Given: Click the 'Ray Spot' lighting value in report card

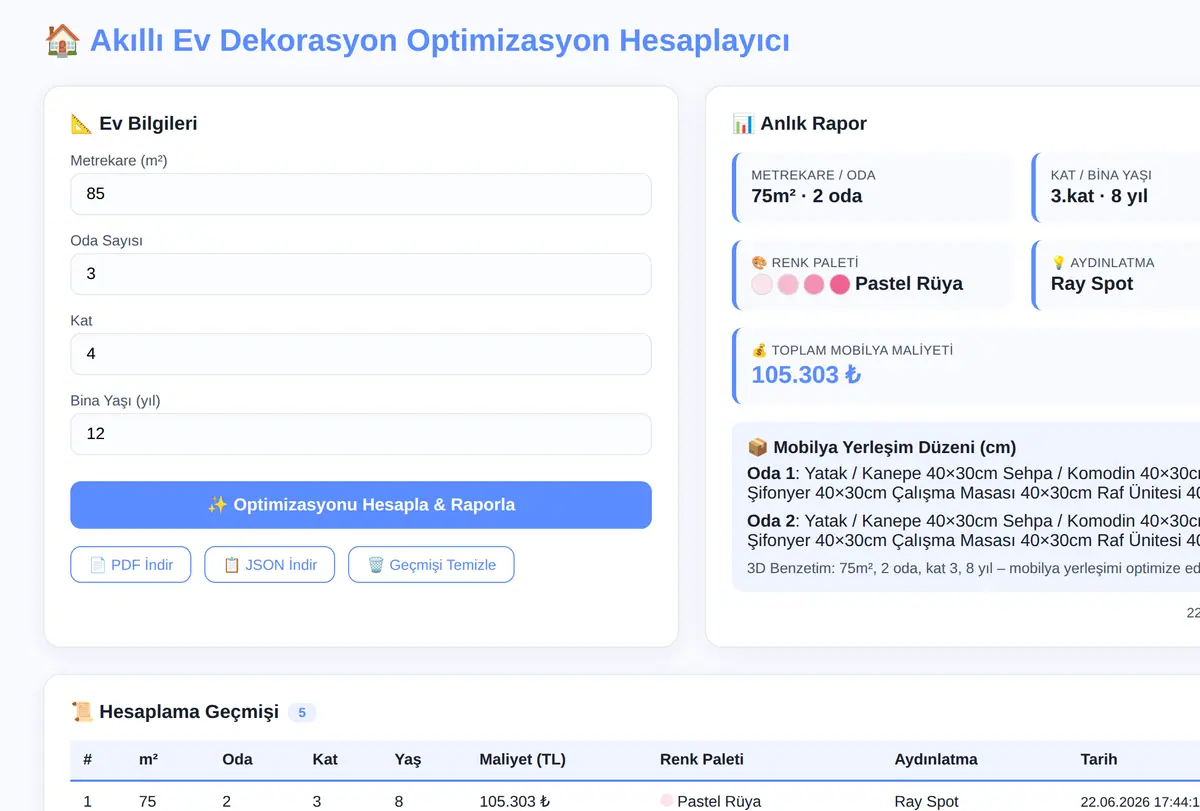Looking at the screenshot, I should coord(1092,283).
